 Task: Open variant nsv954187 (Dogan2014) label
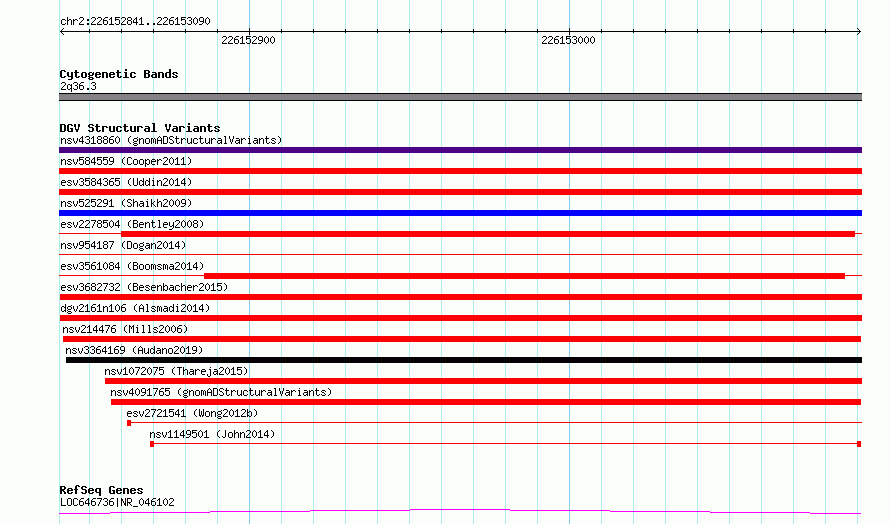(x=123, y=245)
